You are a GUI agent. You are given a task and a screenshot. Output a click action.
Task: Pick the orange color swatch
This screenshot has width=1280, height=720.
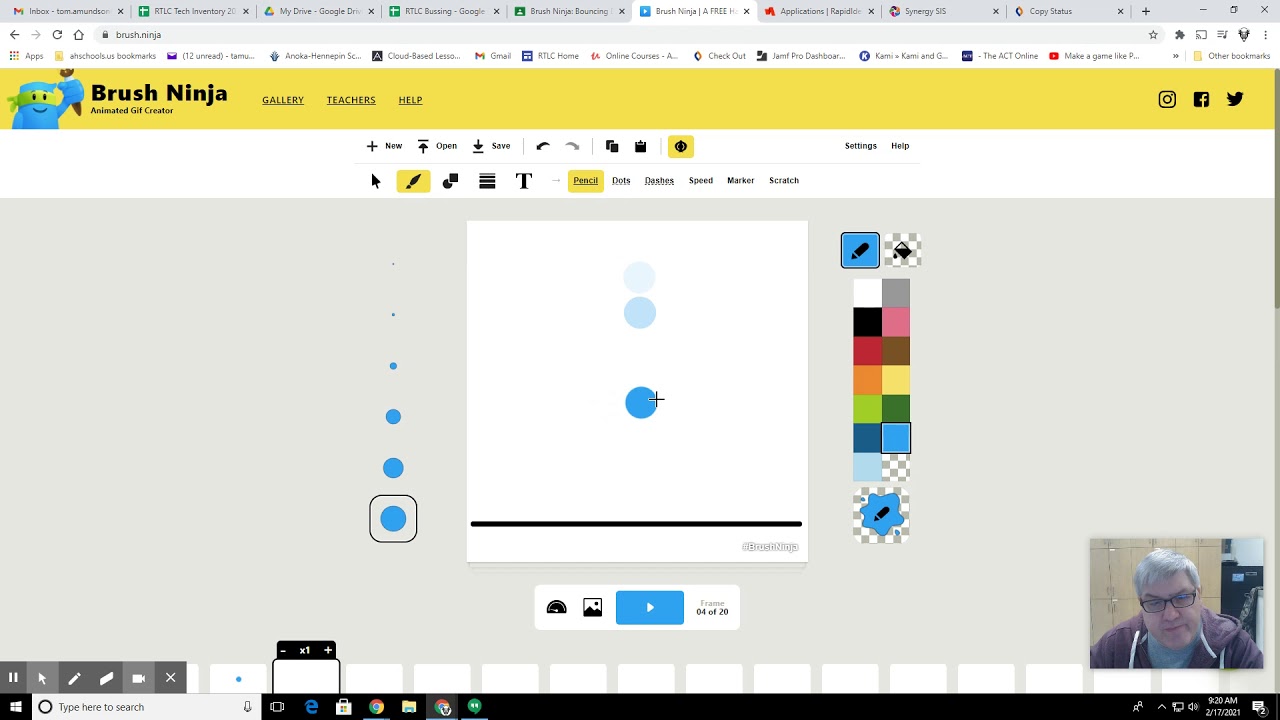(x=867, y=380)
